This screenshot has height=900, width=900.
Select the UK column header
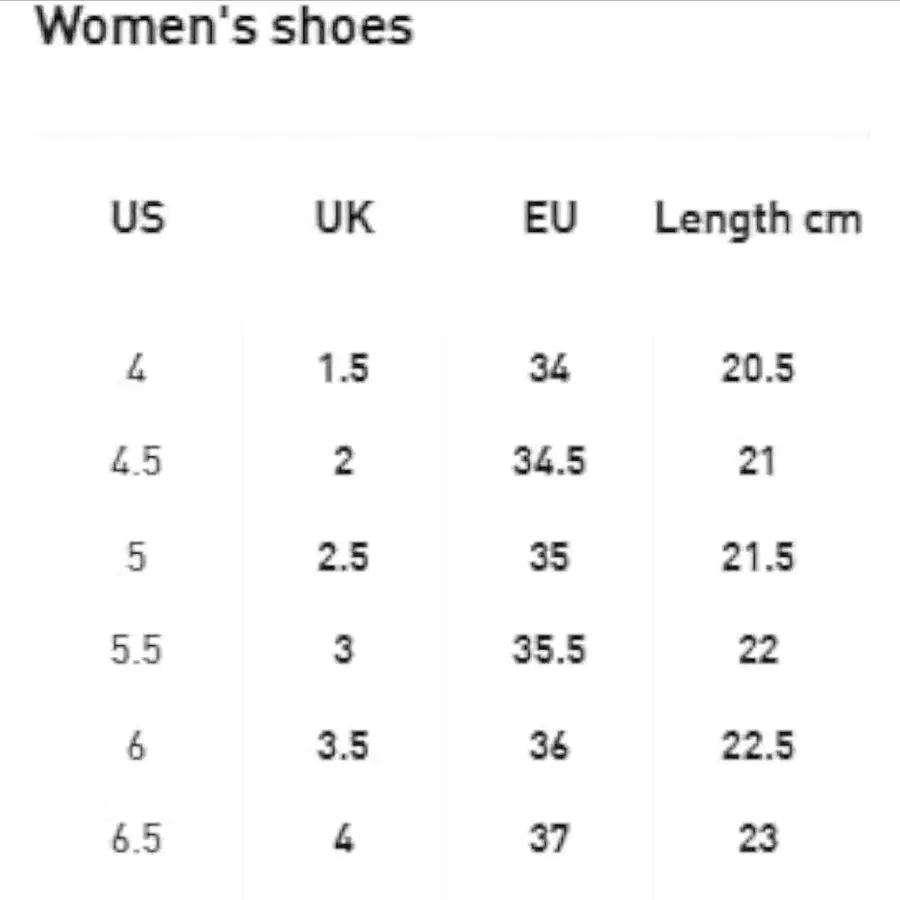point(345,218)
